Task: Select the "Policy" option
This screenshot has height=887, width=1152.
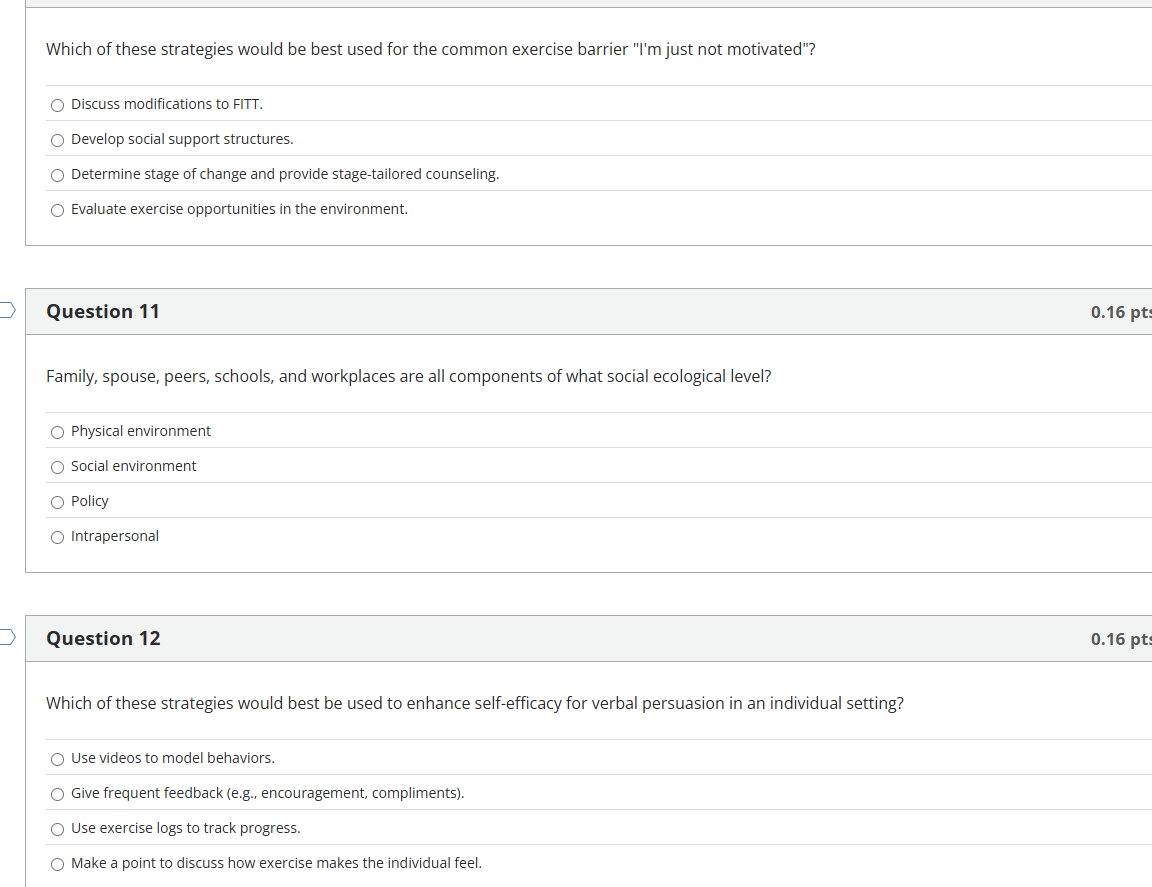Action: click(x=57, y=502)
